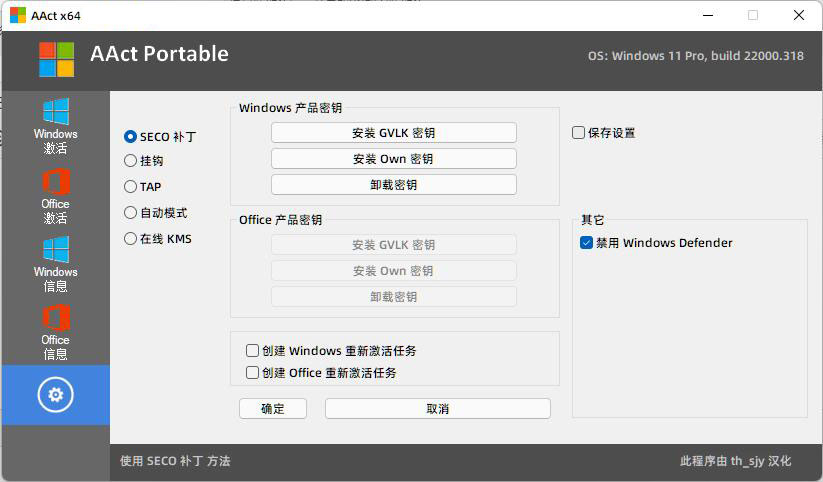Viewport: 823px width, 482px height.
Task: Click the settings gear icon in sidebar
Action: tap(55, 395)
